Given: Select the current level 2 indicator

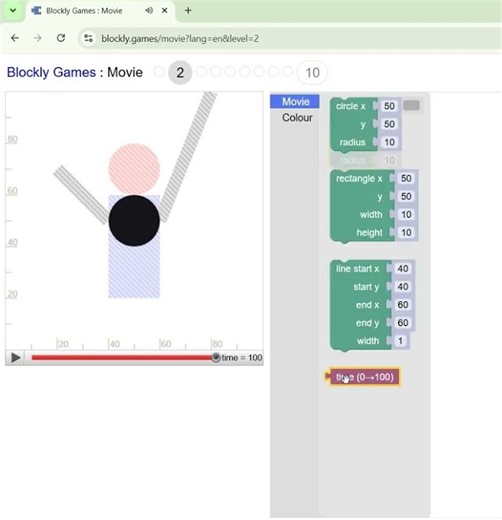Looking at the screenshot, I should pyautogui.click(x=180, y=72).
